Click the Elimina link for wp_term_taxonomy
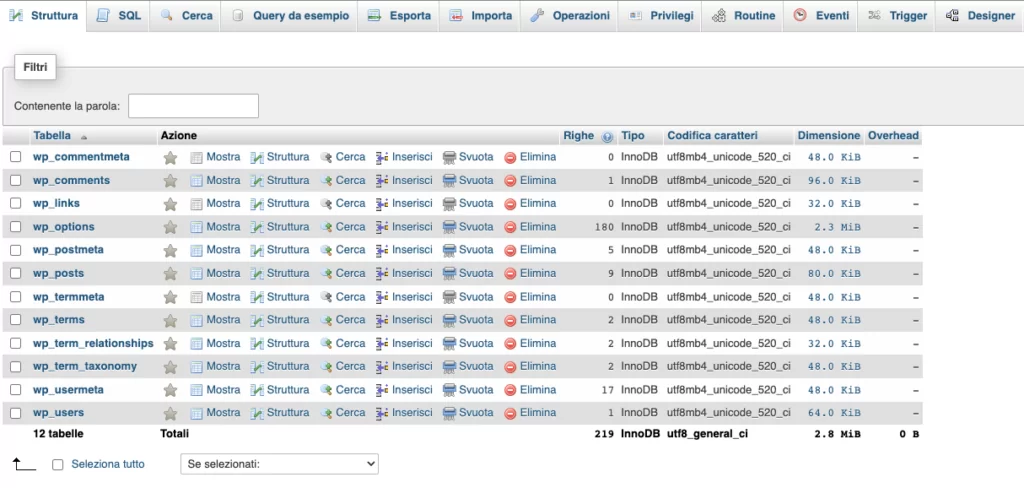Image resolution: width=1024 pixels, height=488 pixels. pos(537,366)
